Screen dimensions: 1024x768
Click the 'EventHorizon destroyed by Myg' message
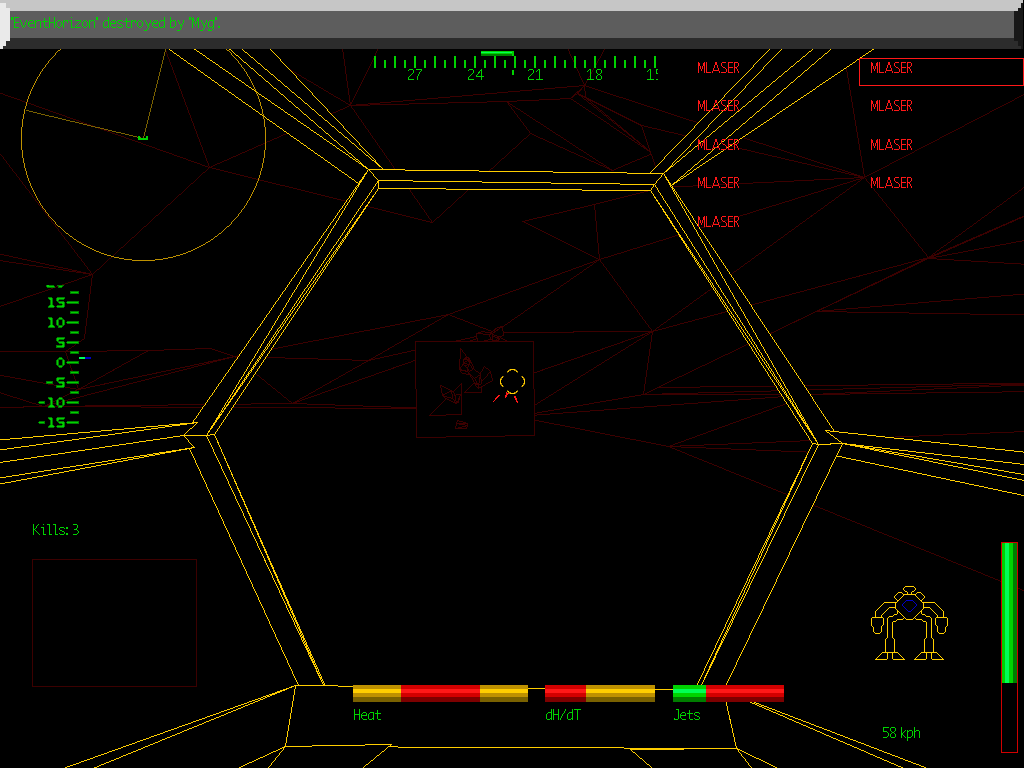pyautogui.click(x=116, y=23)
